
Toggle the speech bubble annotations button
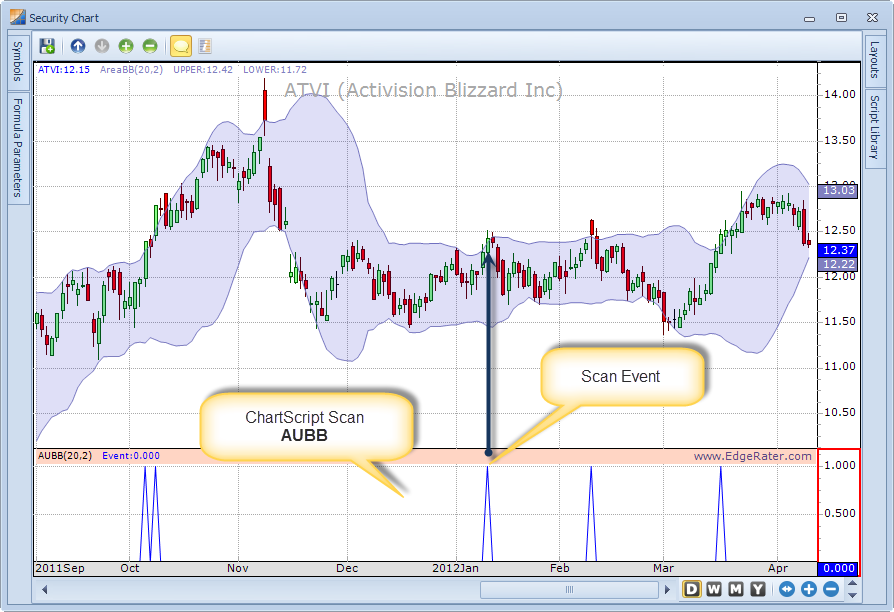coord(181,46)
